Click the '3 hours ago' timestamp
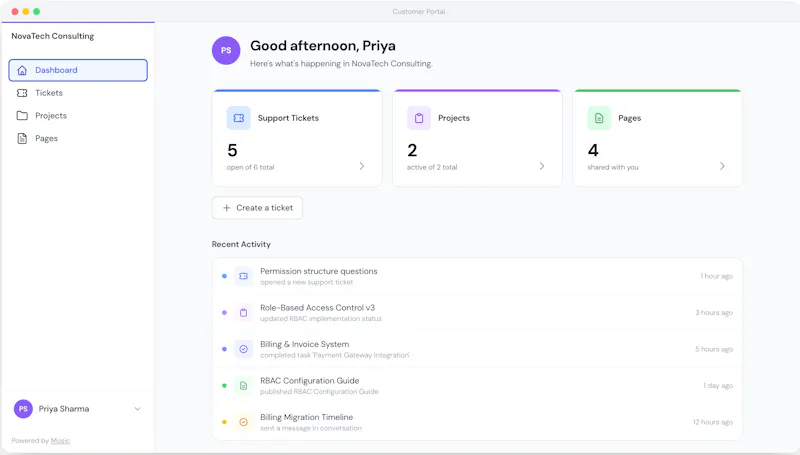Viewport: 800px width, 455px height. point(714,313)
